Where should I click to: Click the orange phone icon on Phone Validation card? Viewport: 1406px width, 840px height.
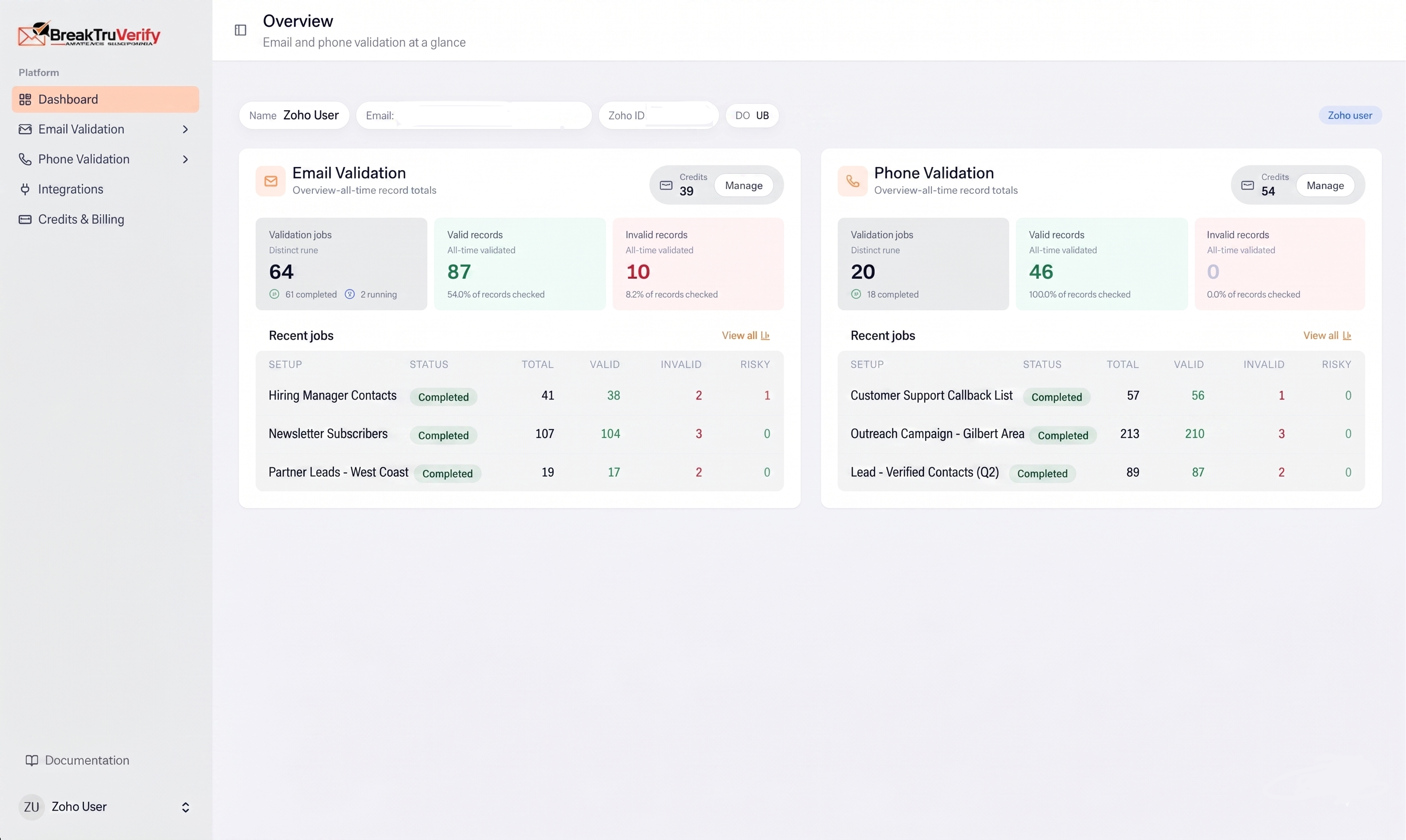pos(853,181)
